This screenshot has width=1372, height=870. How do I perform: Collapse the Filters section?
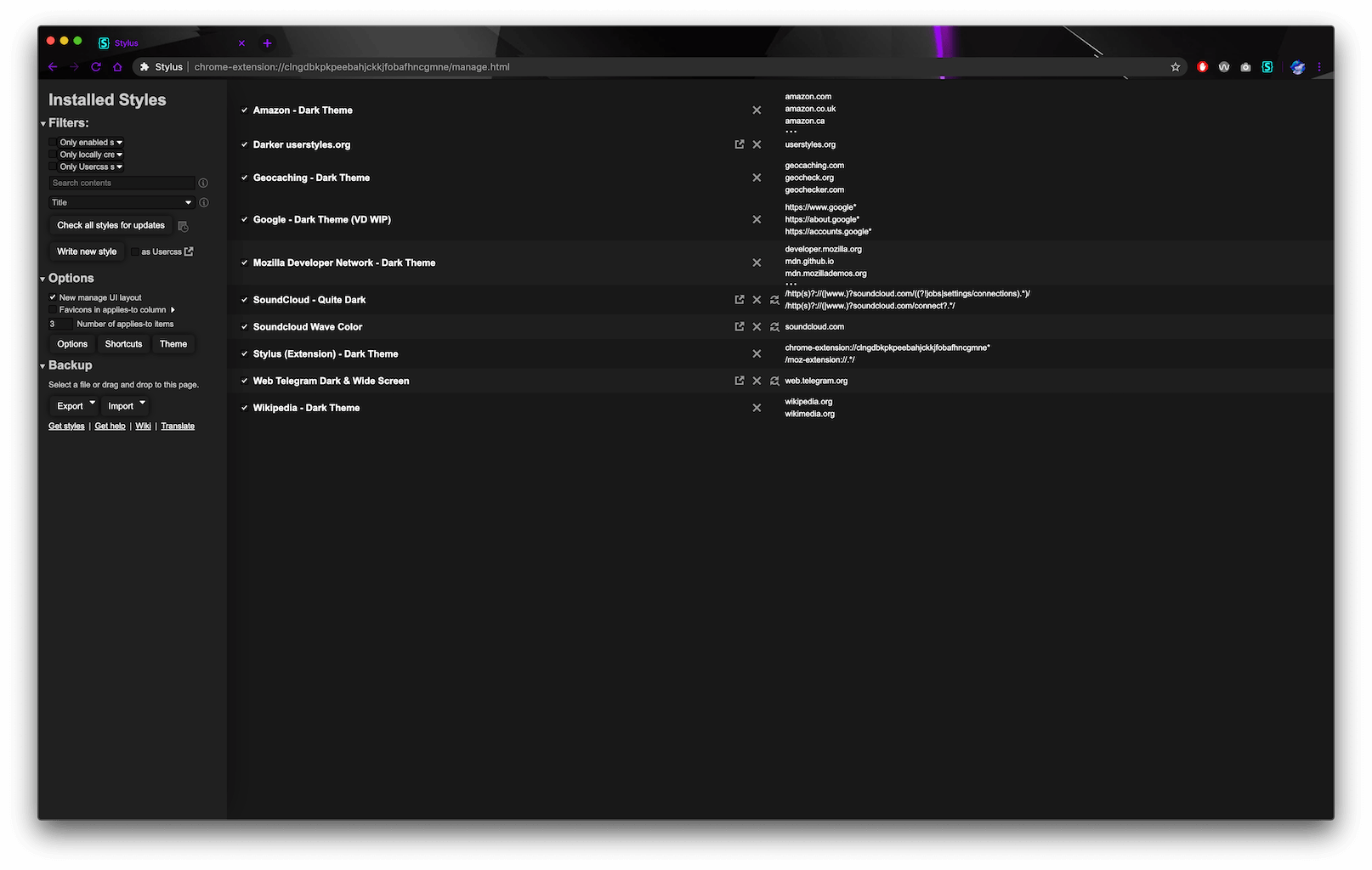coord(43,122)
